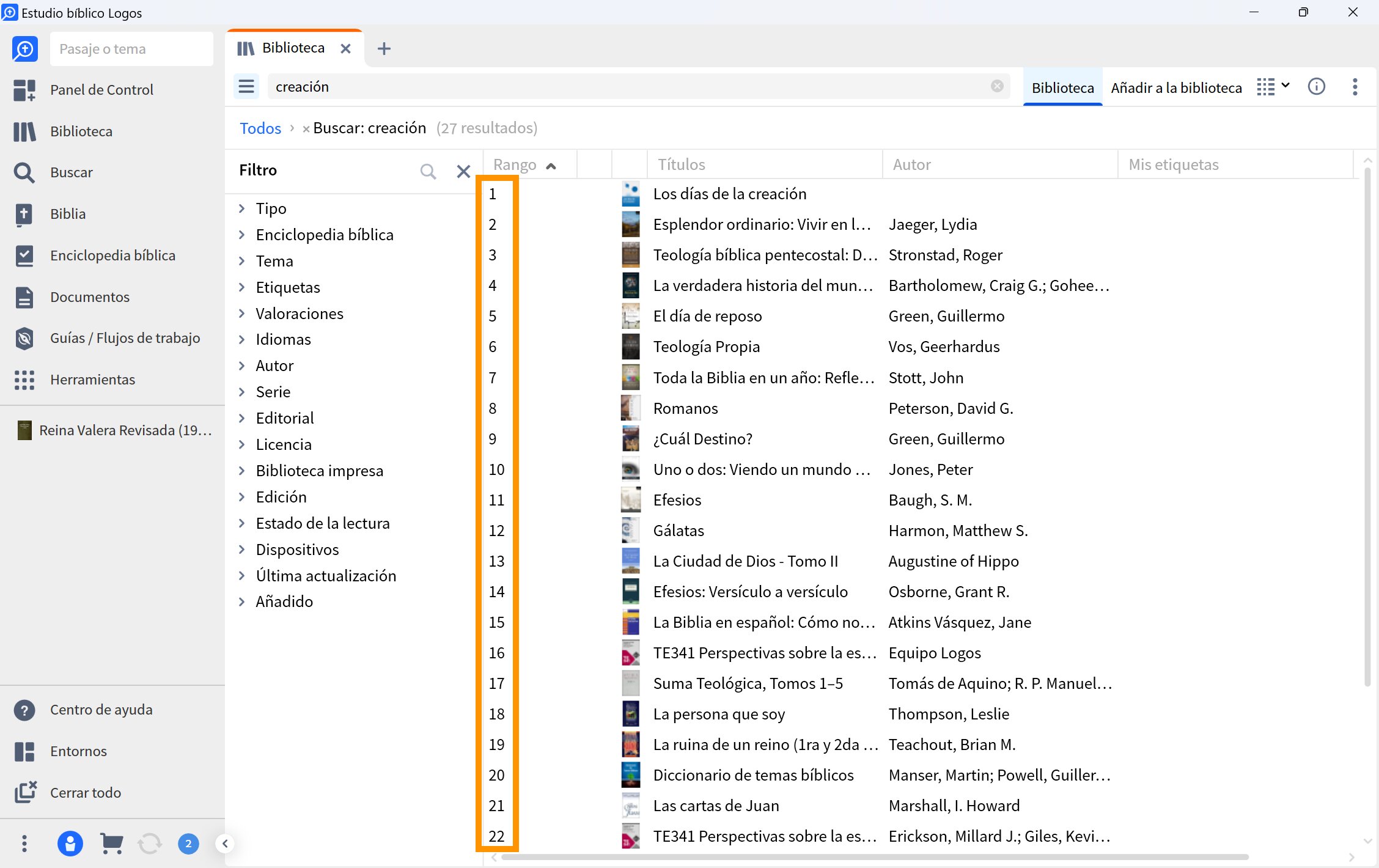Open a new tab with plus
The width and height of the screenshot is (1379, 868).
[384, 48]
